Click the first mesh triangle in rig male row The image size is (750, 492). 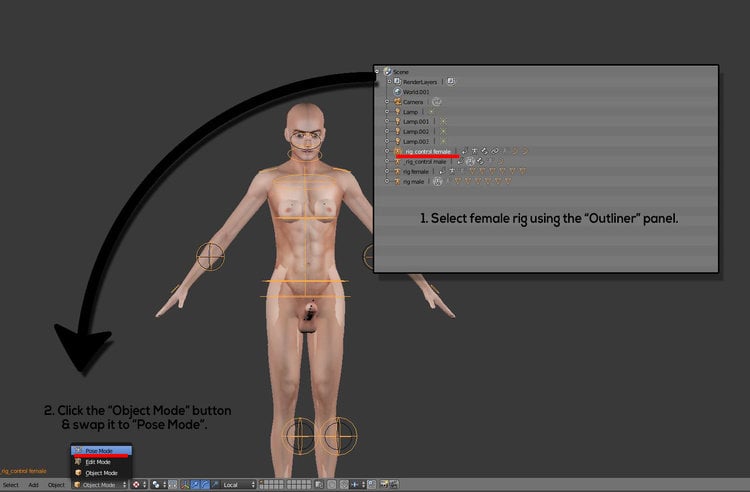pyautogui.click(x=457, y=182)
